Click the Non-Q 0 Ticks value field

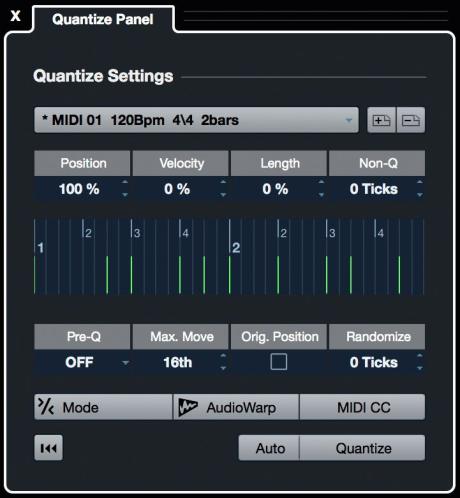tap(373, 189)
